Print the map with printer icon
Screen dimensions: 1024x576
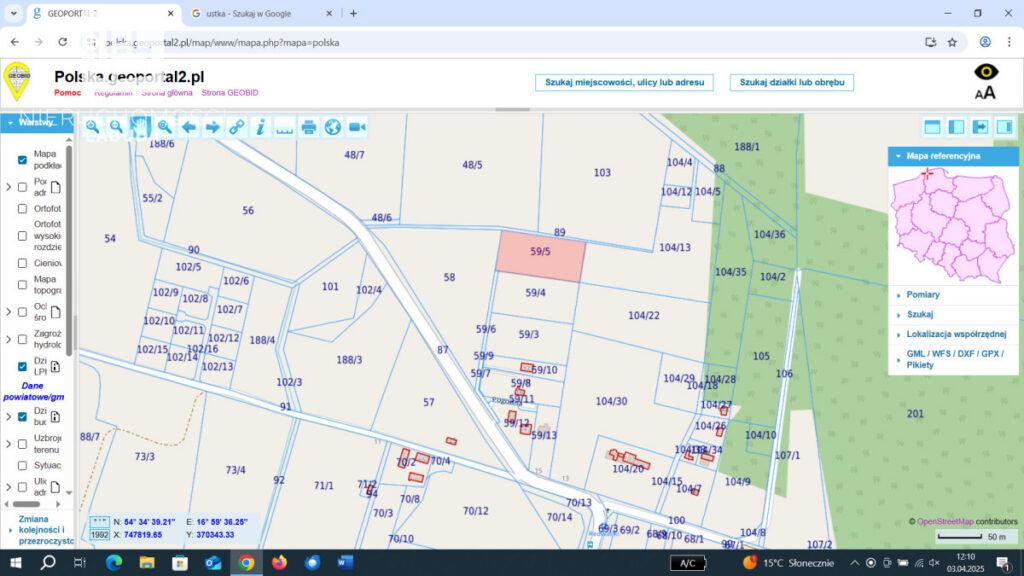[309, 127]
